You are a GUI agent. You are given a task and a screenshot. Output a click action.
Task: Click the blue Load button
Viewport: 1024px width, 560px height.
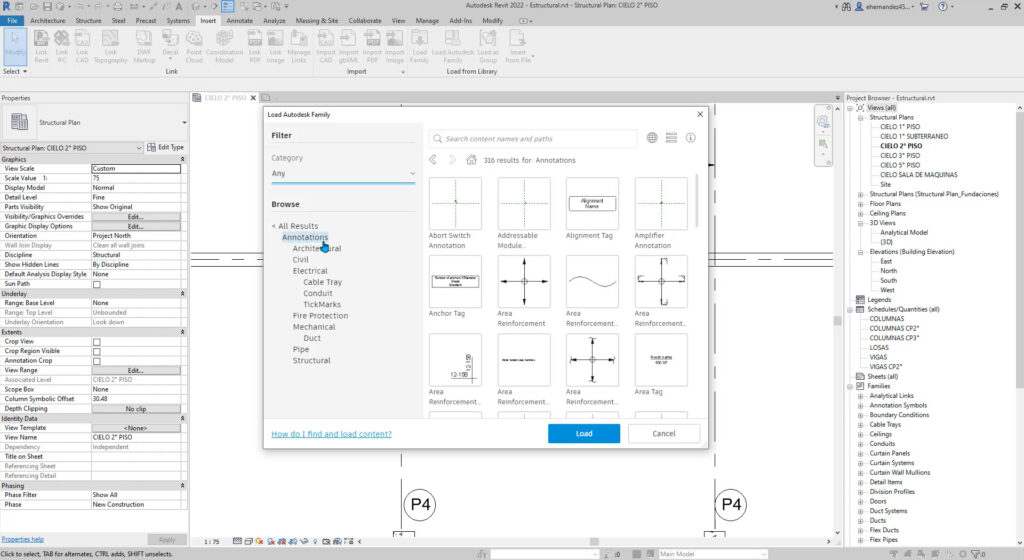(x=584, y=433)
